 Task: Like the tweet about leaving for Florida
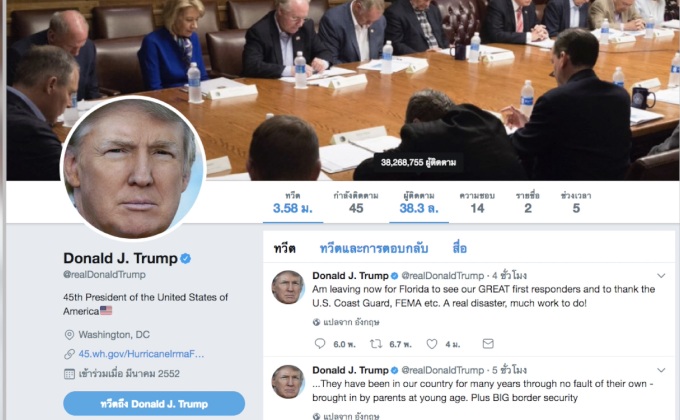432,344
